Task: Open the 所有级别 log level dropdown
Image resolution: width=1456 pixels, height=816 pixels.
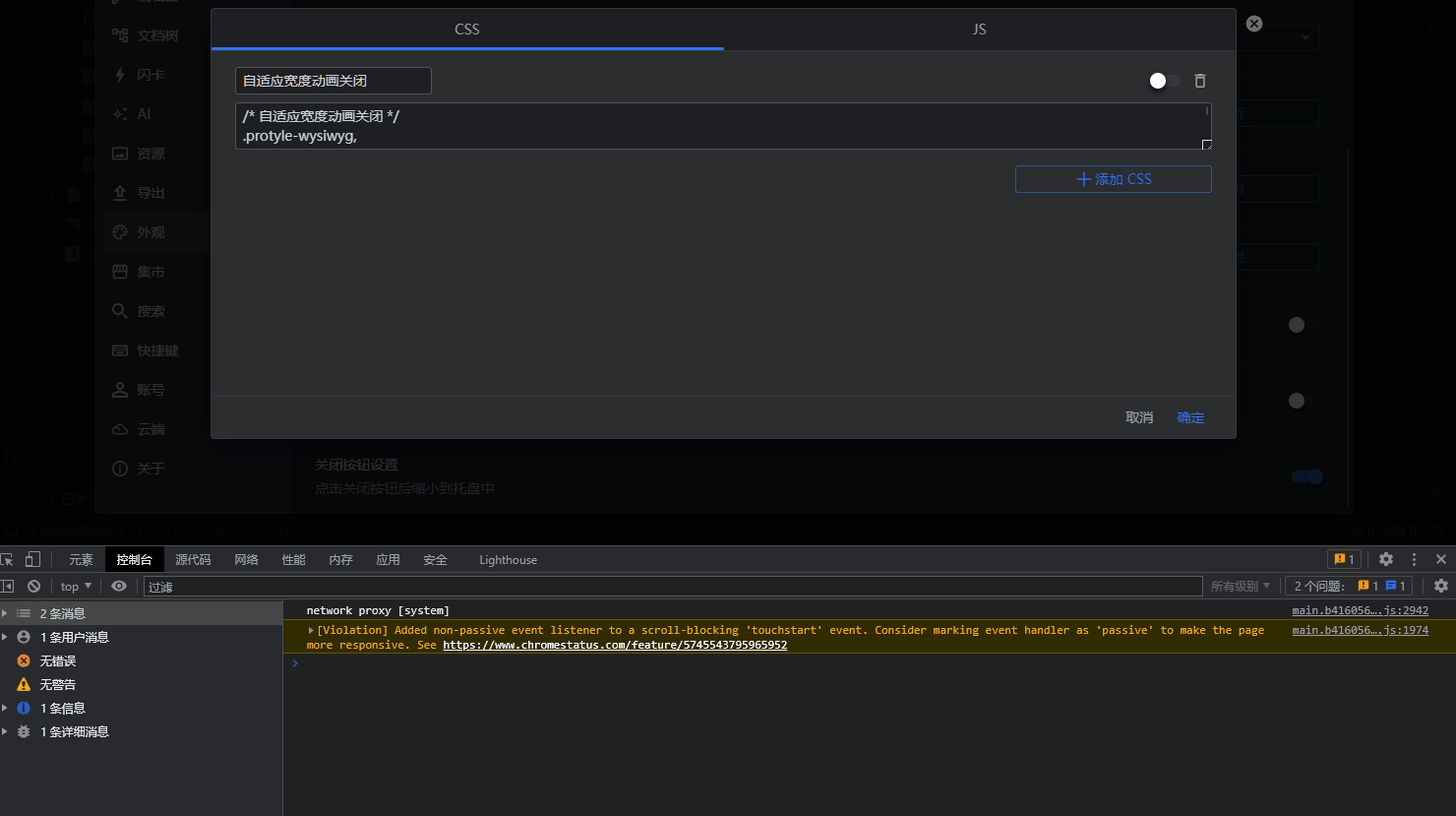Action: pyautogui.click(x=1240, y=586)
